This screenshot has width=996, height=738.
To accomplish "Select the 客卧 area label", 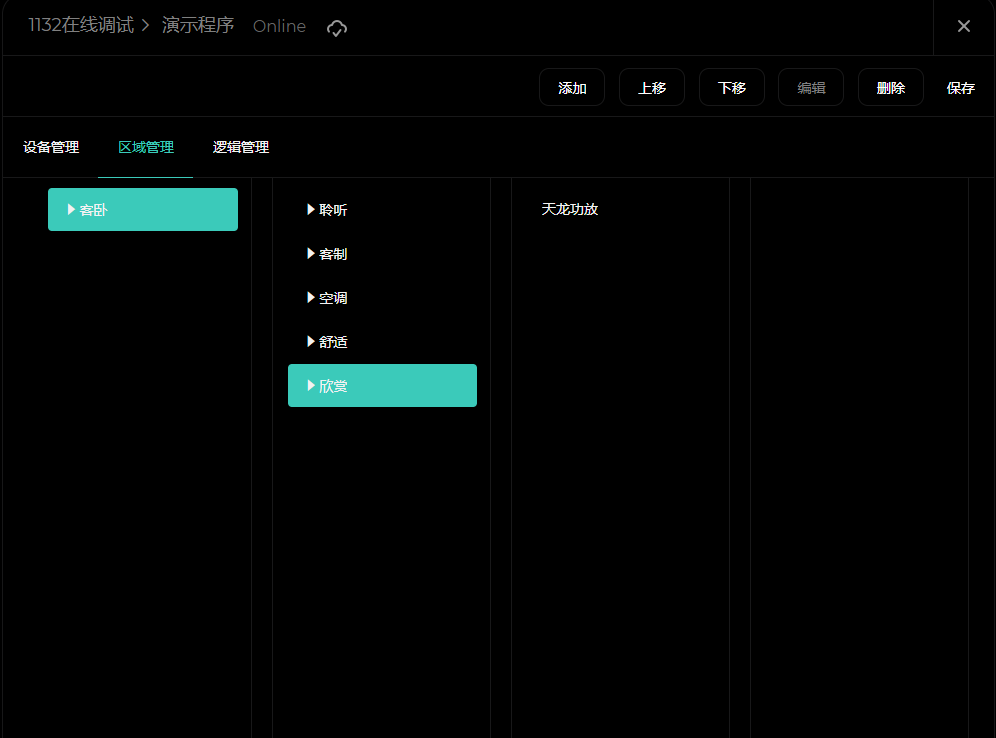I will coord(93,210).
